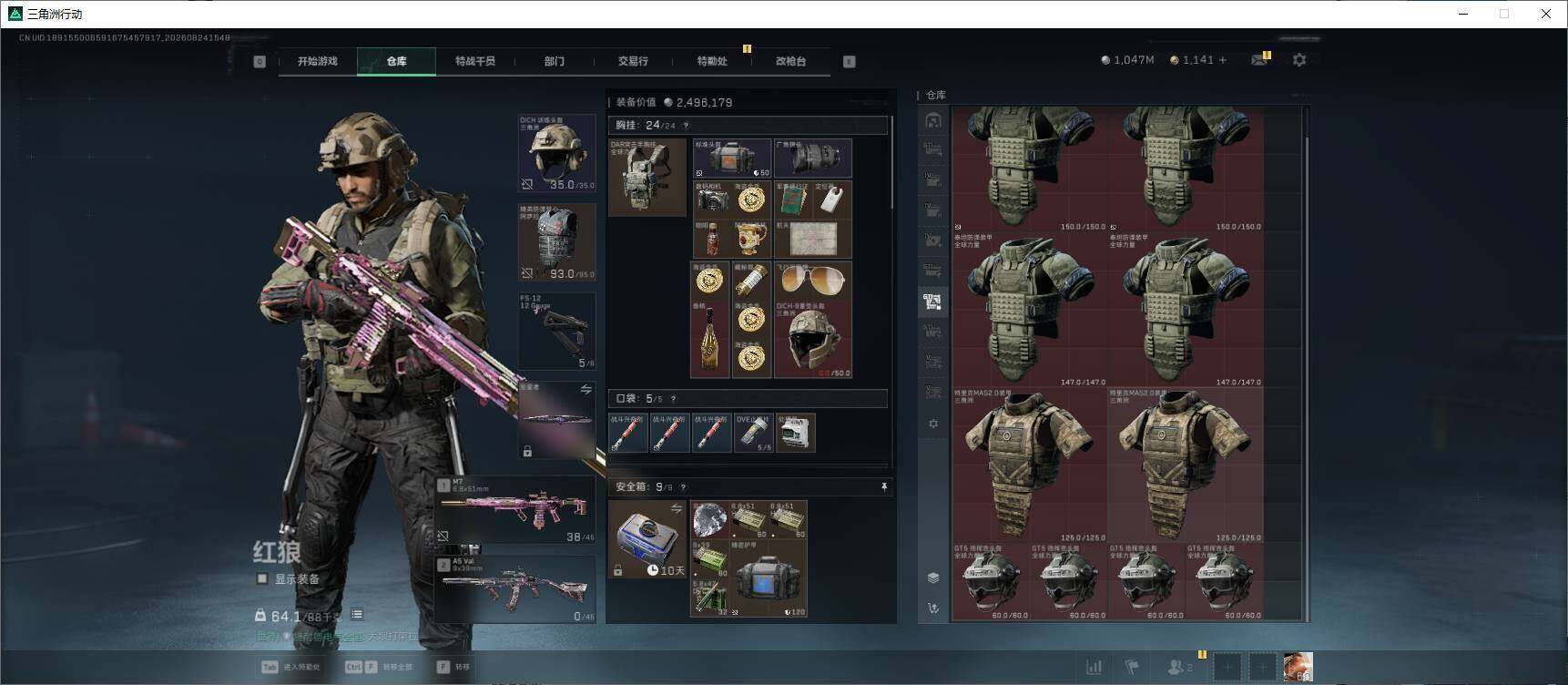Select the left armor showing 147.0/147.0

[x=1030, y=311]
